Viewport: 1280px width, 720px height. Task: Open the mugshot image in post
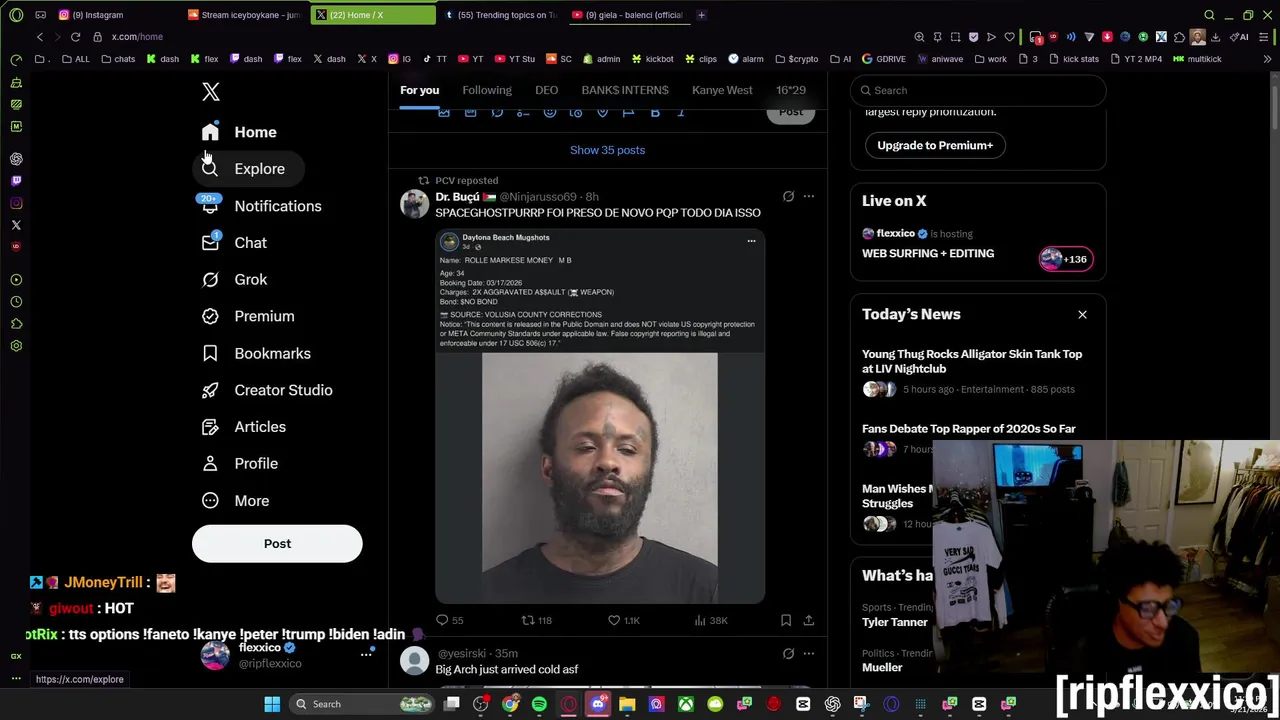coord(600,417)
